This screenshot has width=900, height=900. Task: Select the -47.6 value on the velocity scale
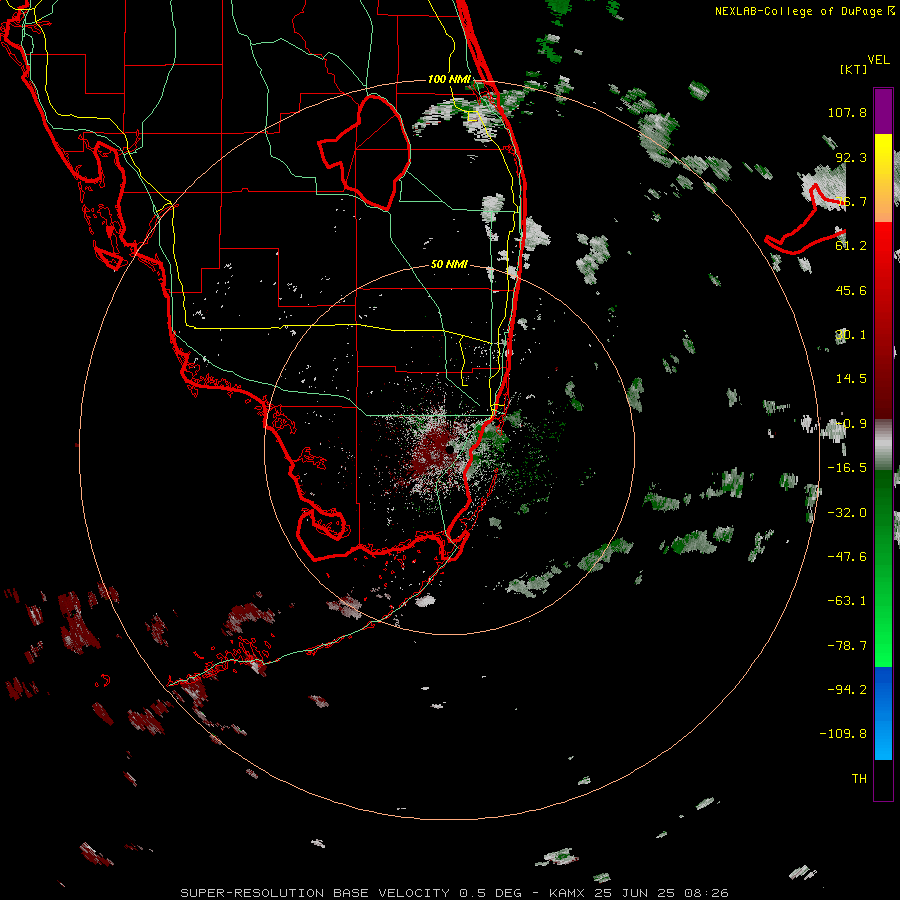pos(847,557)
